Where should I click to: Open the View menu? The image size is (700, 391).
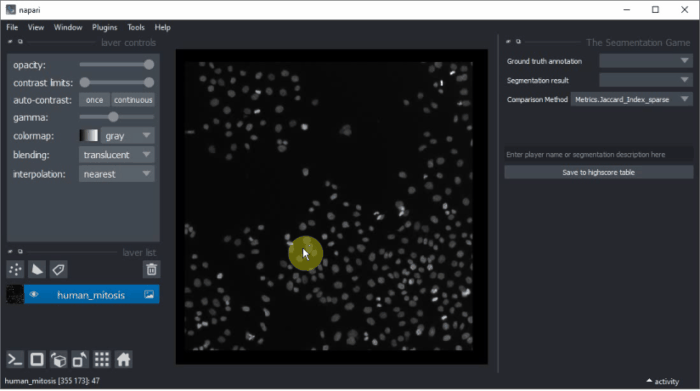coord(36,27)
